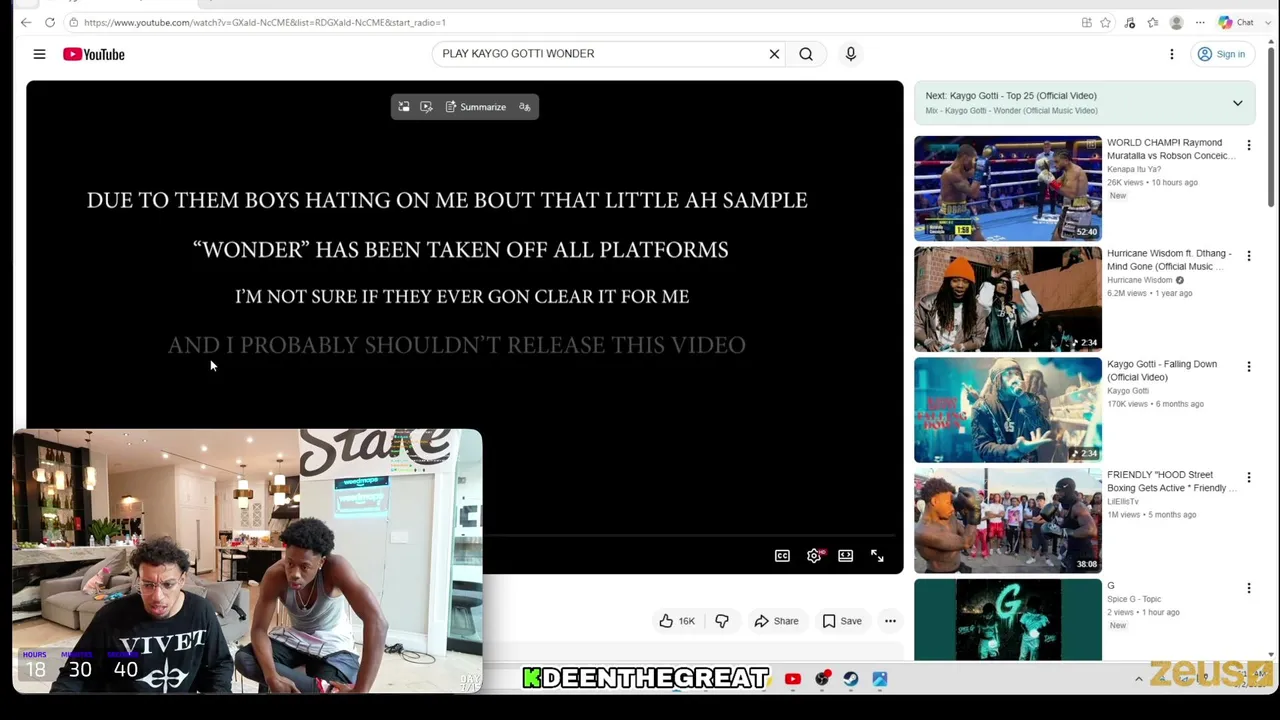Enter fullscreen on the video player
The width and height of the screenshot is (1280, 720).
coord(877,556)
